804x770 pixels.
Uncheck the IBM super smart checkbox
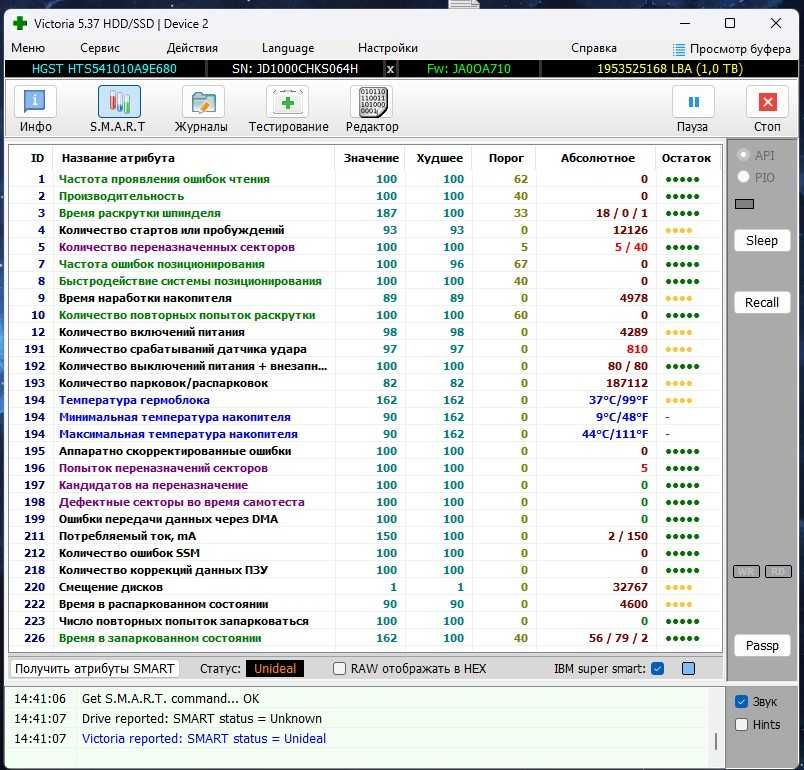(x=657, y=668)
